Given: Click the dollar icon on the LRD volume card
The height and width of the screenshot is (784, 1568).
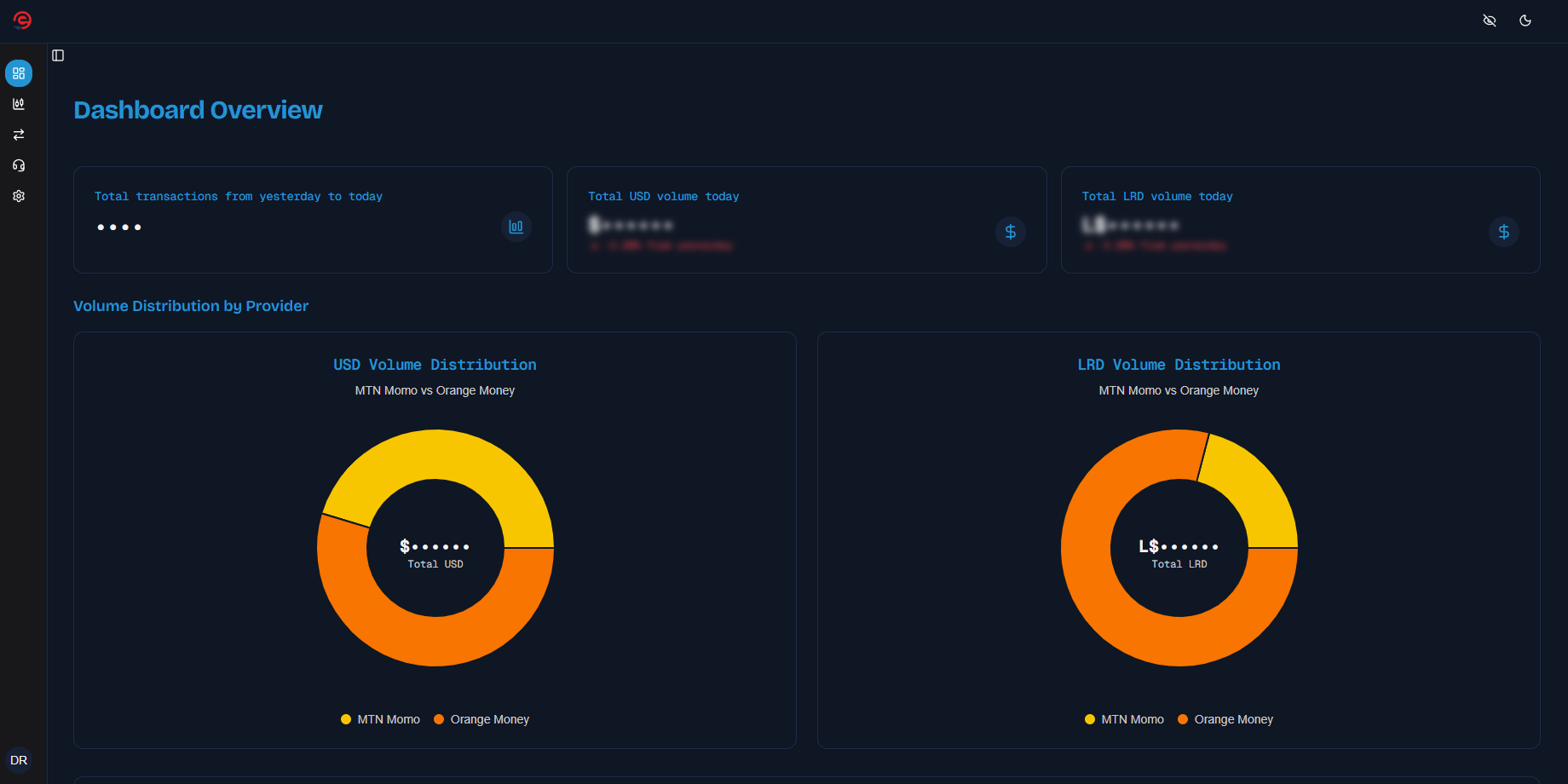Looking at the screenshot, I should pos(1504,231).
